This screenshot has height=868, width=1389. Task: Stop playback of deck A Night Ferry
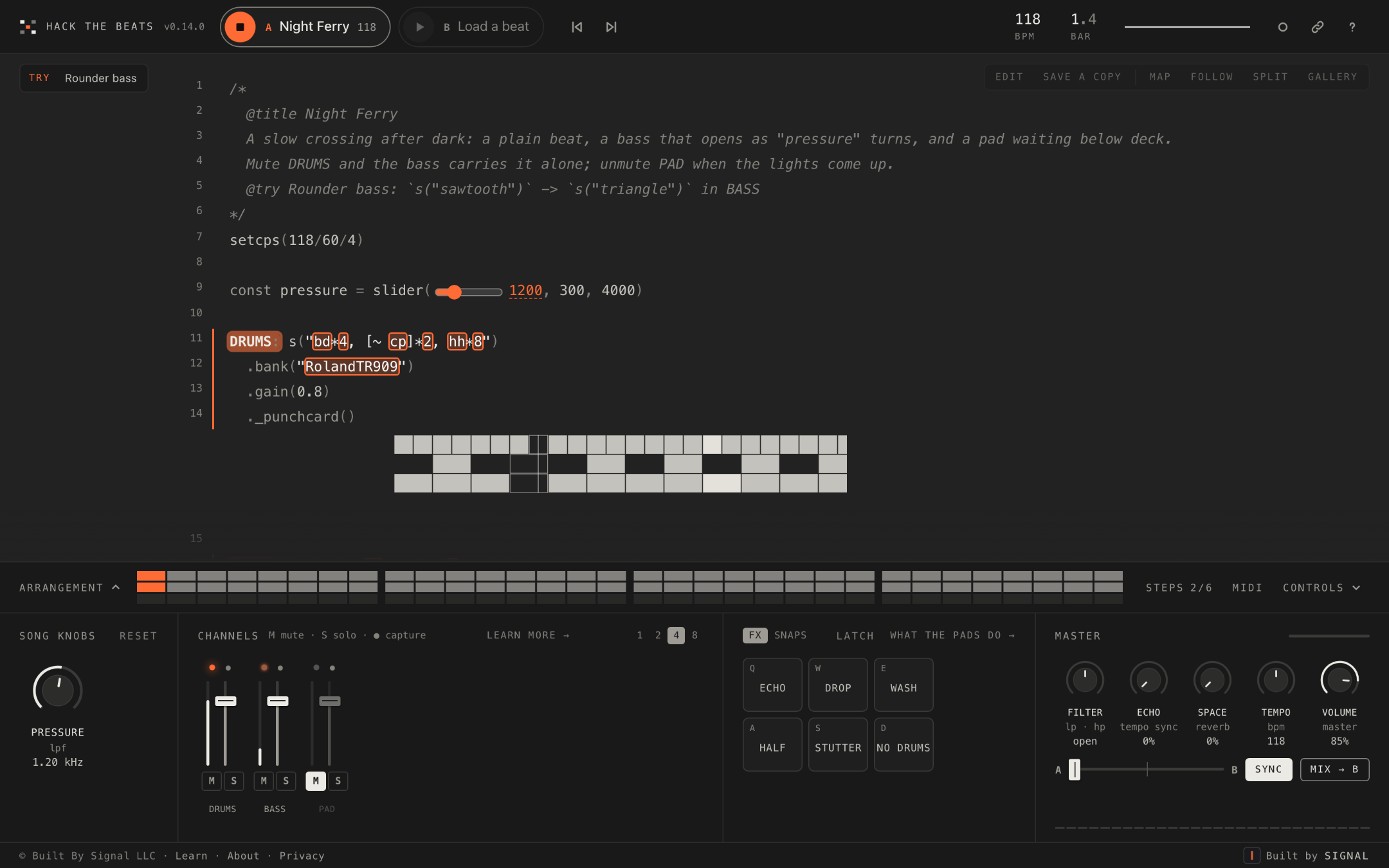click(240, 27)
